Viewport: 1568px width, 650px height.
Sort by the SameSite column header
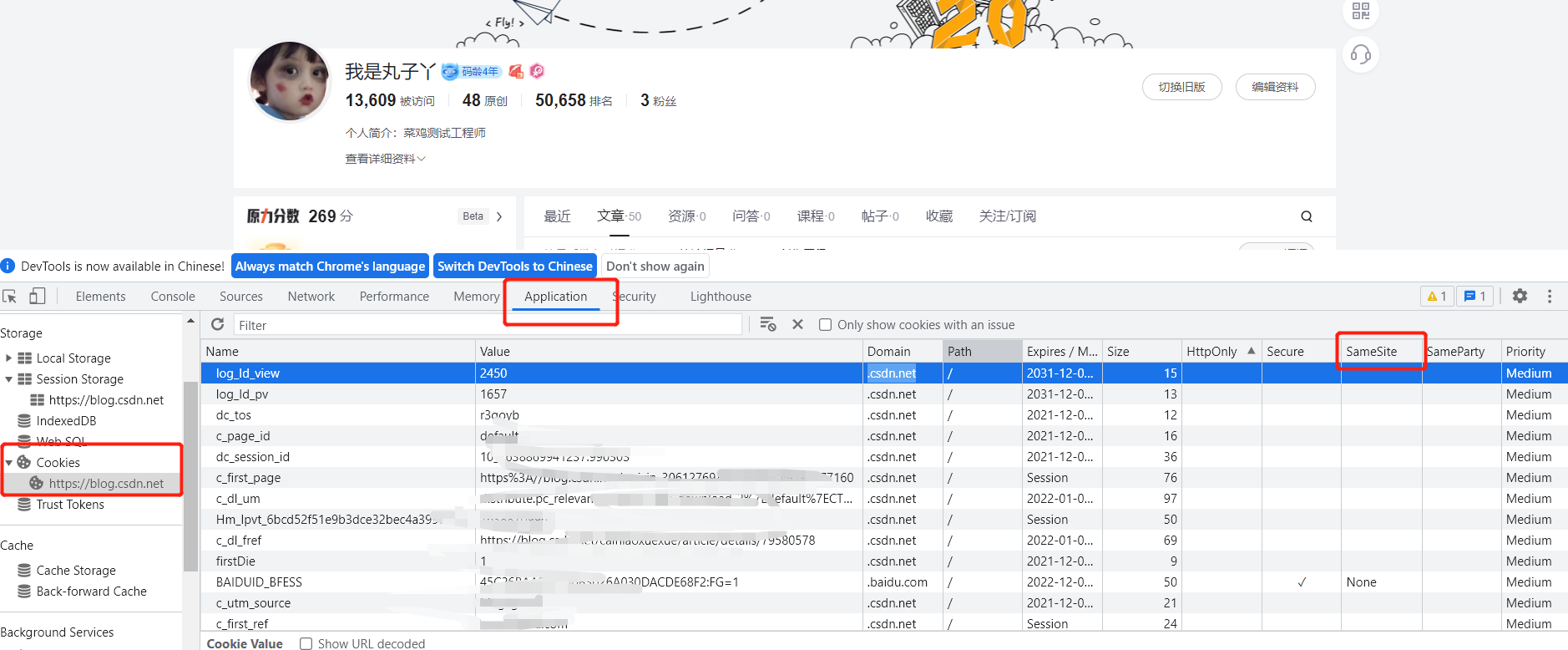pos(1380,352)
